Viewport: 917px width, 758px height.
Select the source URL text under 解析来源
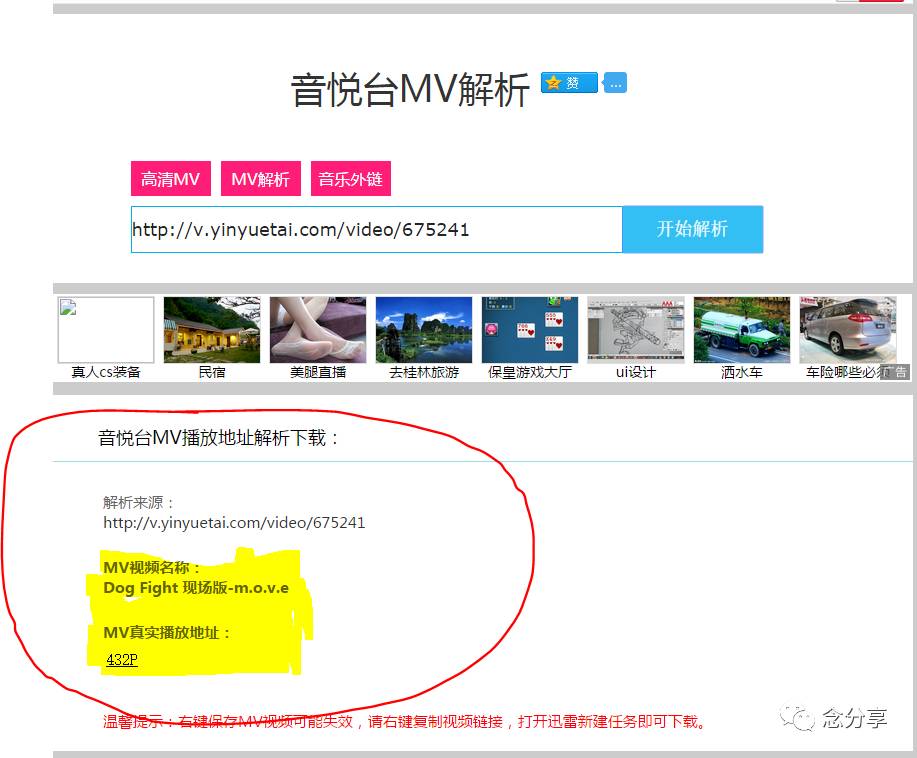pos(234,522)
